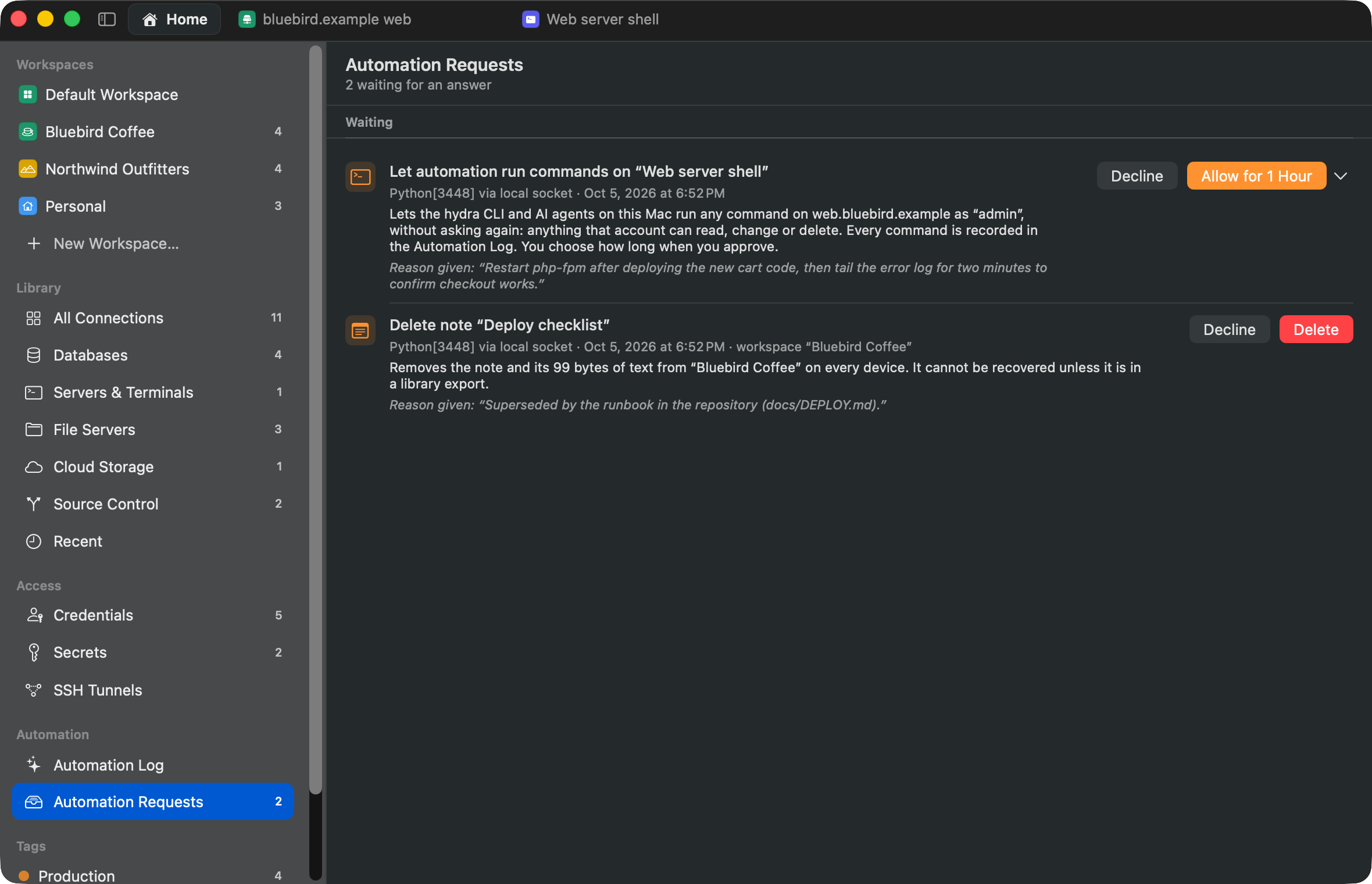Click the "2 waiting for an answer" subtitle
The width and height of the screenshot is (1372, 884).
(418, 85)
